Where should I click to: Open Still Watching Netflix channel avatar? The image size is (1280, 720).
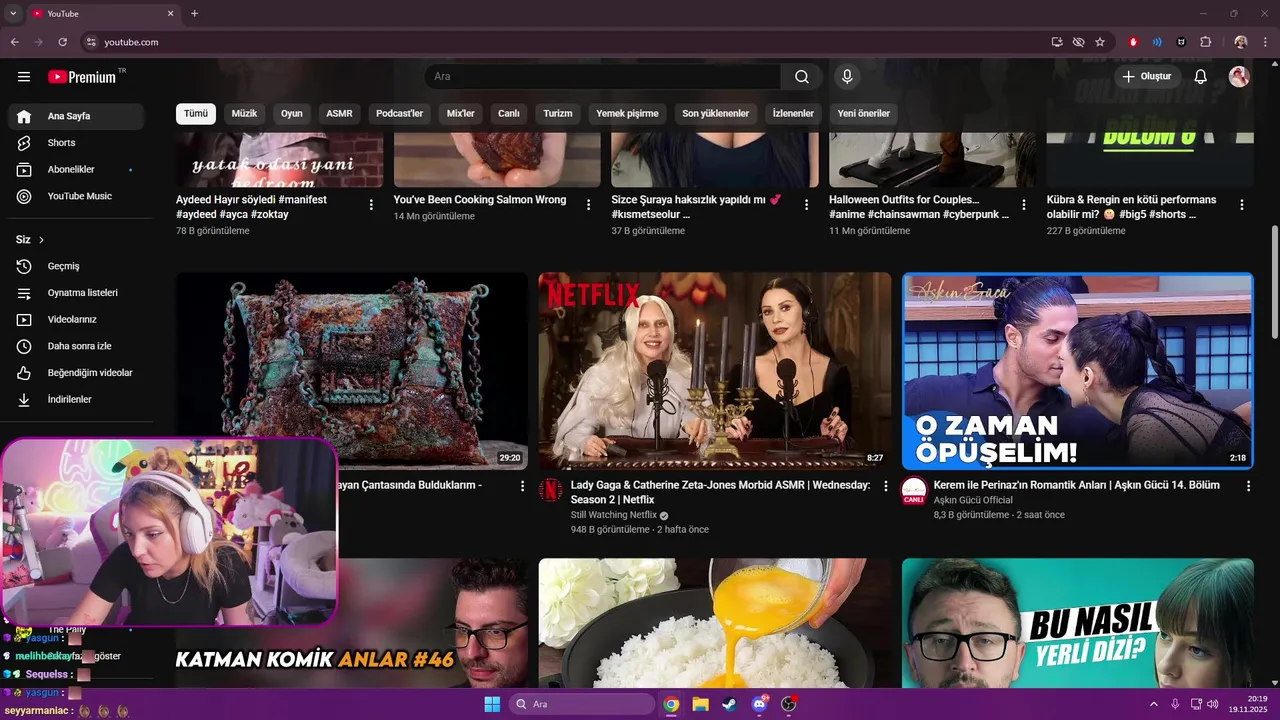(x=551, y=491)
